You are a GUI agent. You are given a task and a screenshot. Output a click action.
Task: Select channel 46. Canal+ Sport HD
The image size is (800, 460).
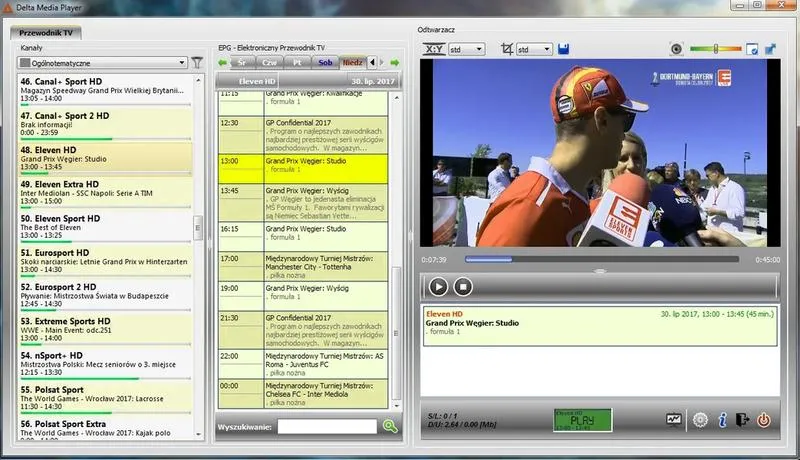click(x=105, y=90)
